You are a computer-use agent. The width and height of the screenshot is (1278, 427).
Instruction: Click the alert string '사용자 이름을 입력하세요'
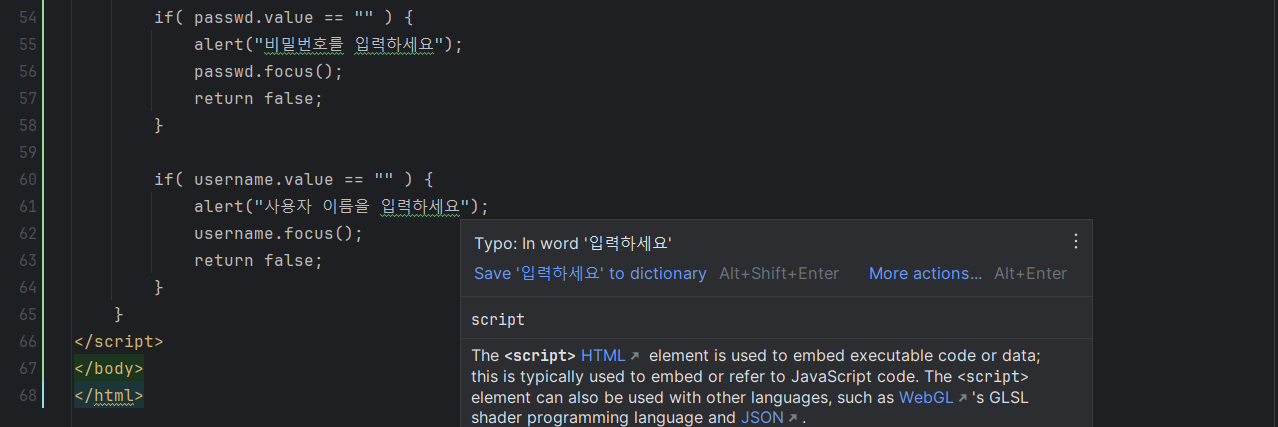point(362,206)
